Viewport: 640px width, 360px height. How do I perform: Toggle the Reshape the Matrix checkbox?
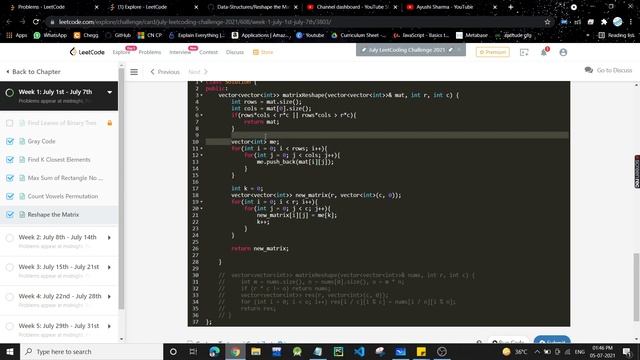pos(10,215)
